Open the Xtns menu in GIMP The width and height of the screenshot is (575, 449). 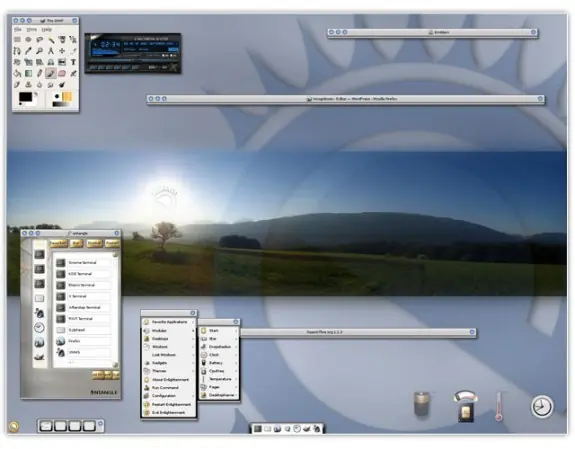(32, 29)
